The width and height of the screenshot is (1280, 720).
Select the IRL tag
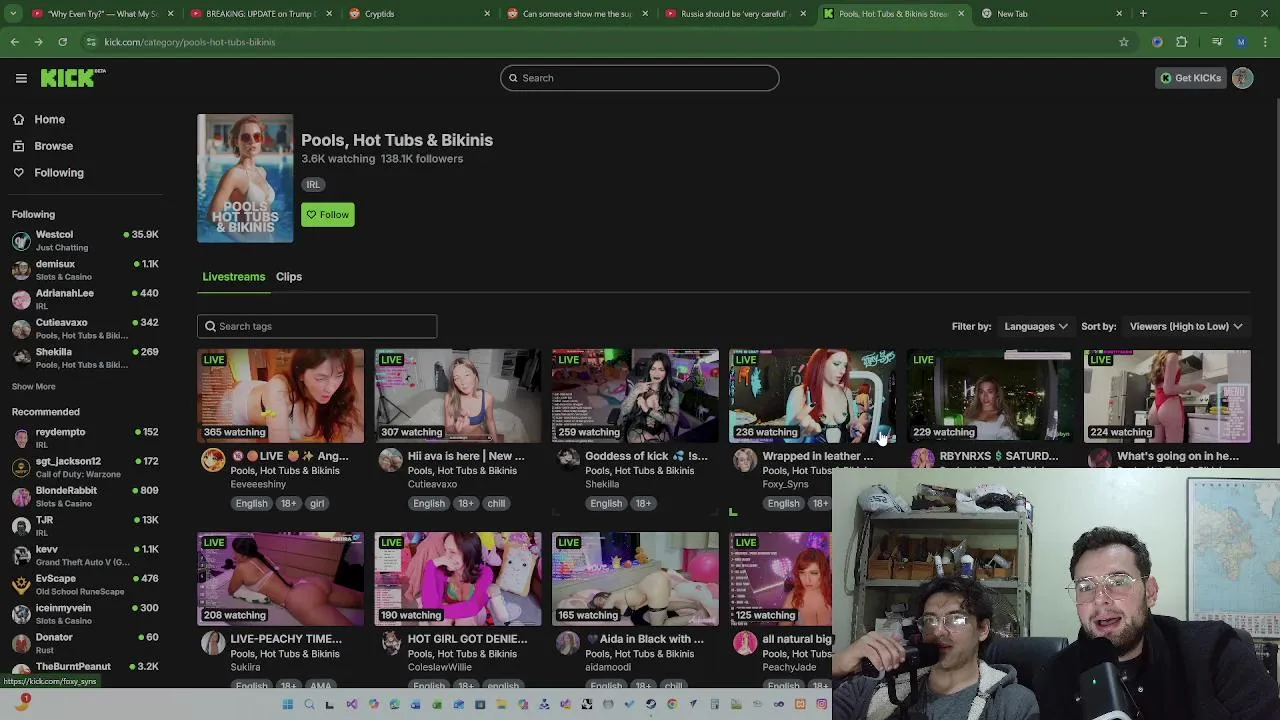pyautogui.click(x=313, y=185)
